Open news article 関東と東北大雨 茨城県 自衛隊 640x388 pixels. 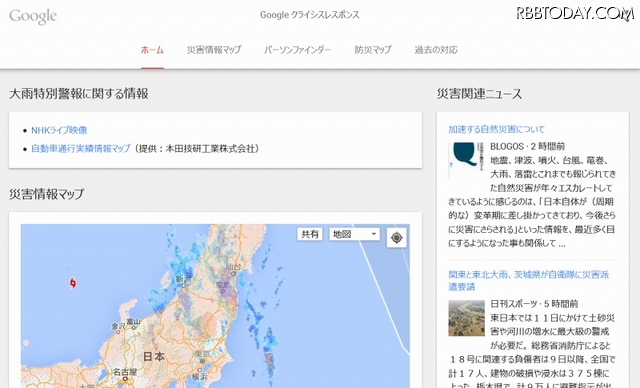[529, 281]
